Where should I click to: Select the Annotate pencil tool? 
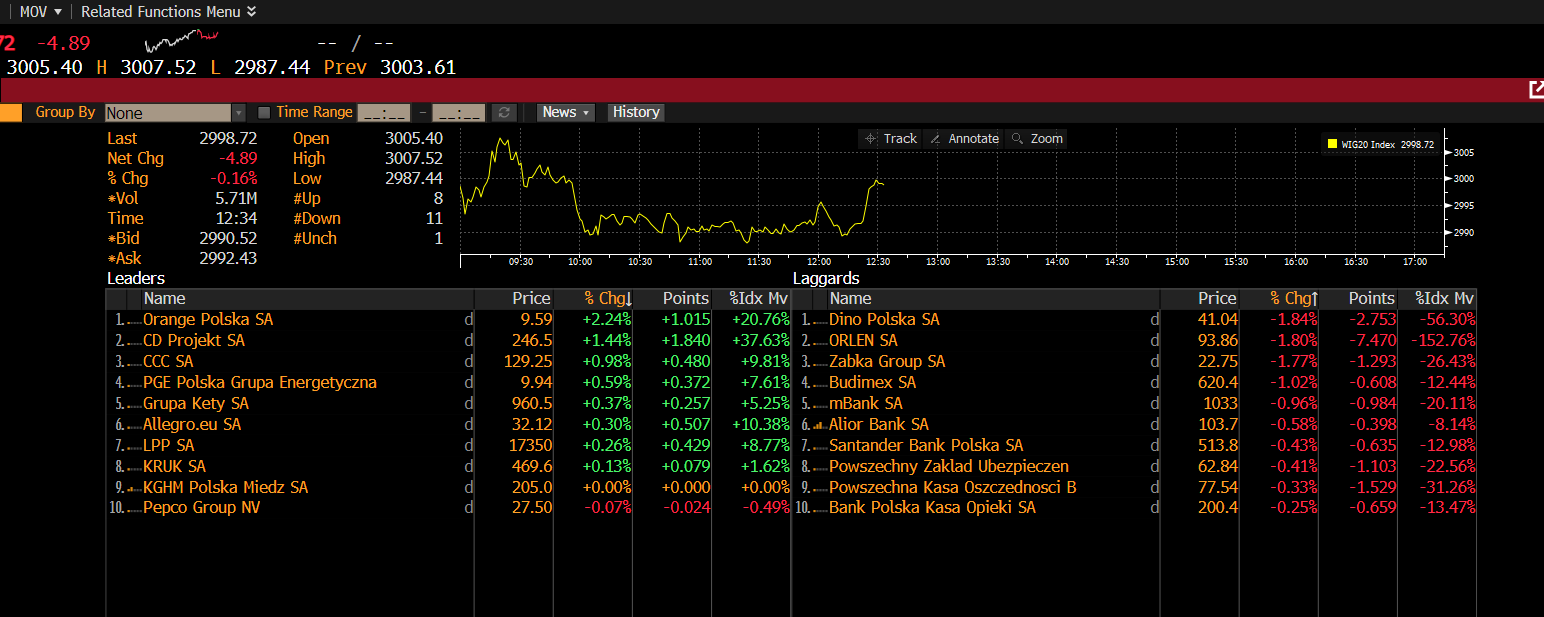click(964, 139)
